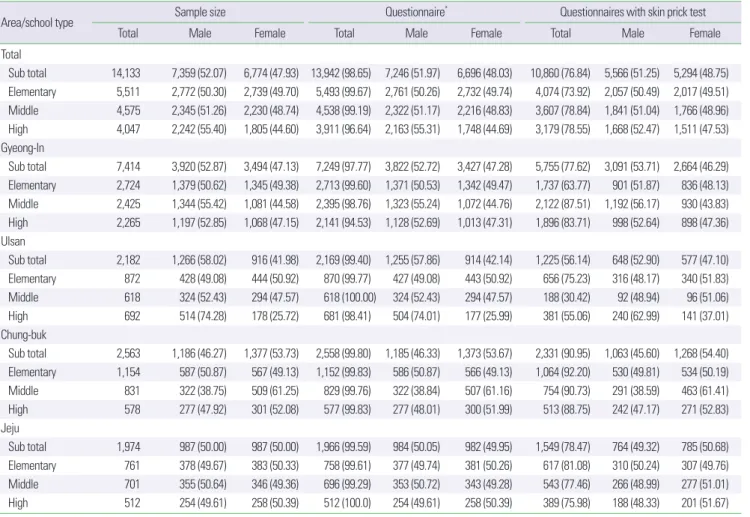Select the value '617 (81.08)'

566,465
